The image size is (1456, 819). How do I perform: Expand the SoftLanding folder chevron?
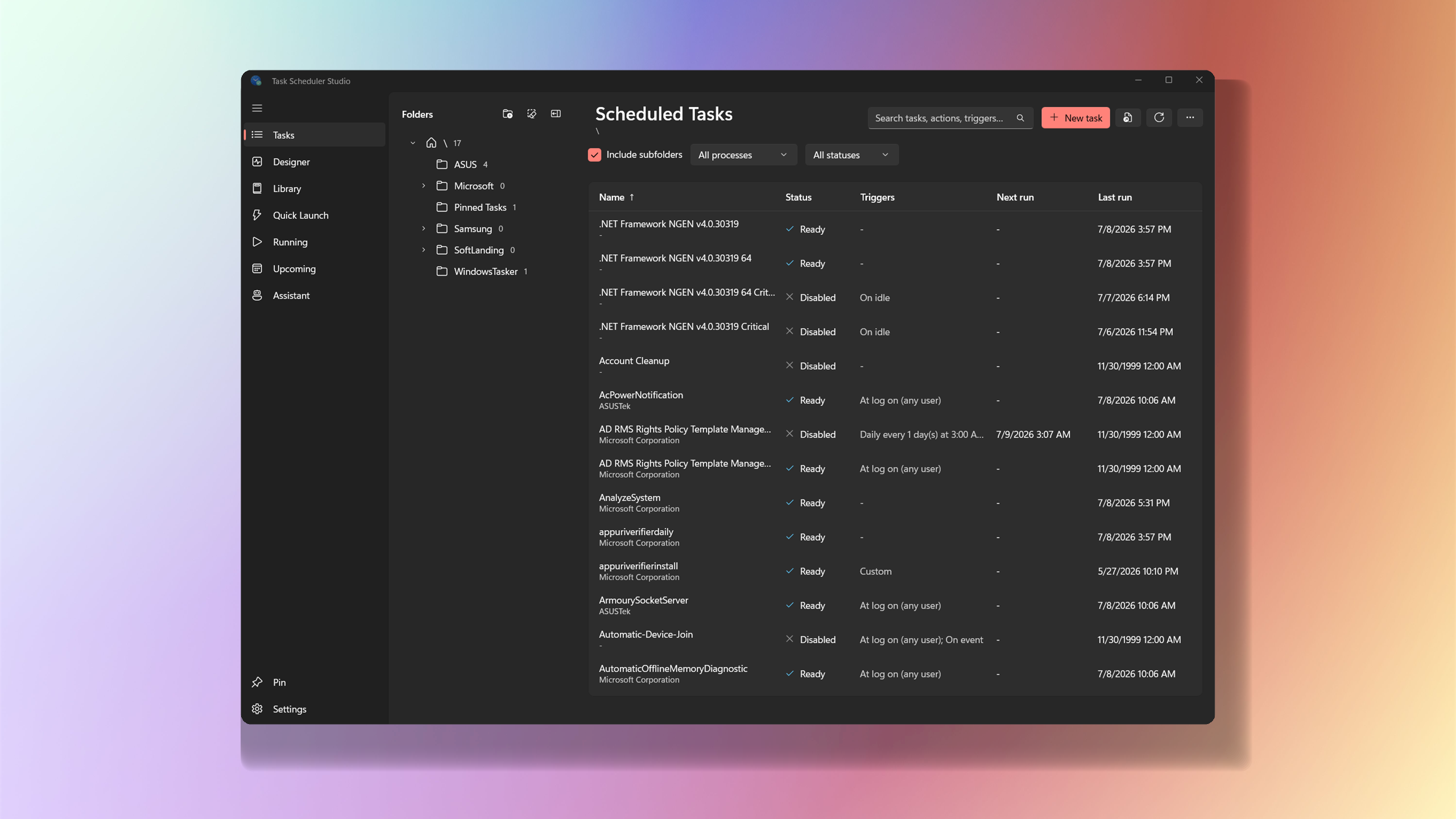pos(424,250)
